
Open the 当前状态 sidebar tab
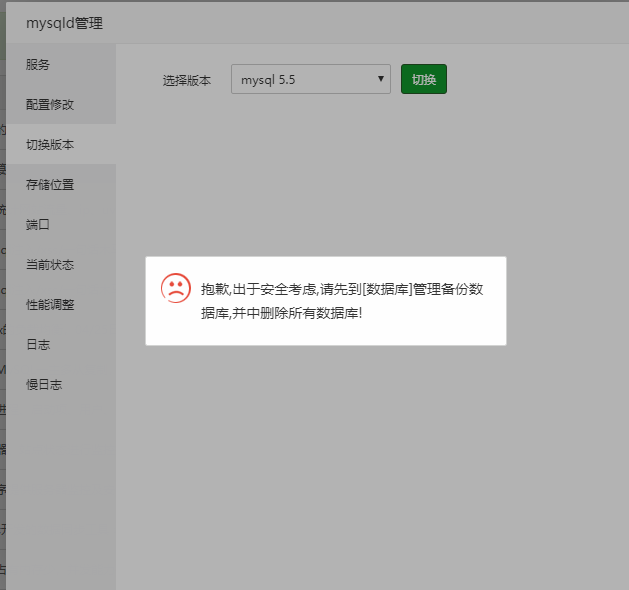point(61,264)
